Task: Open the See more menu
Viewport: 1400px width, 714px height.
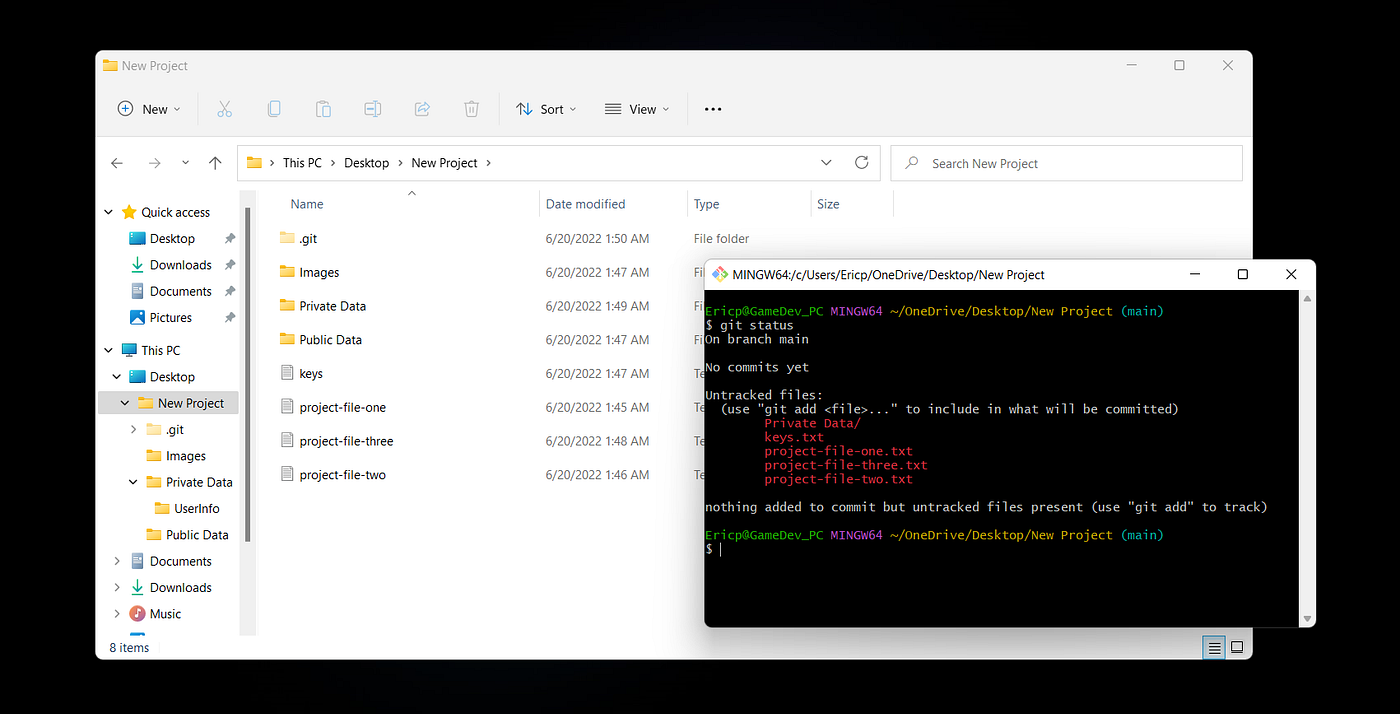Action: pos(712,109)
